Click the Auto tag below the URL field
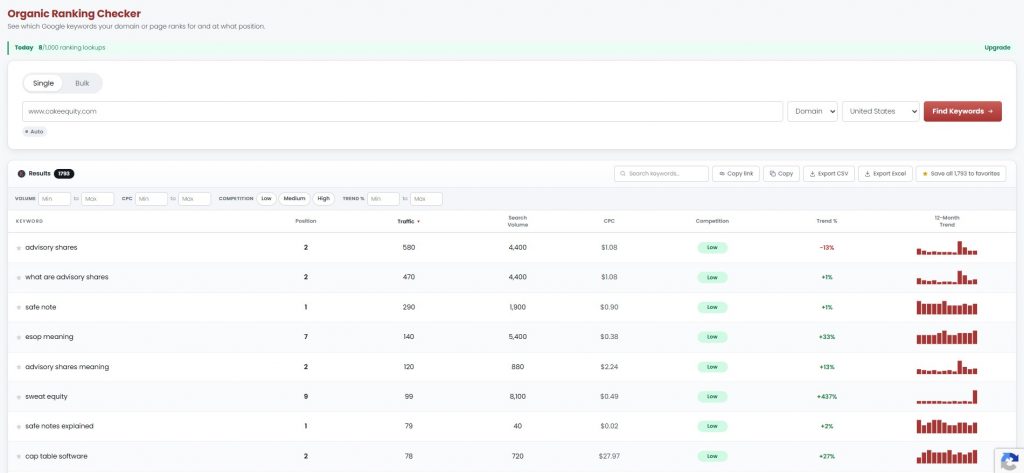This screenshot has width=1024, height=473. point(35,131)
